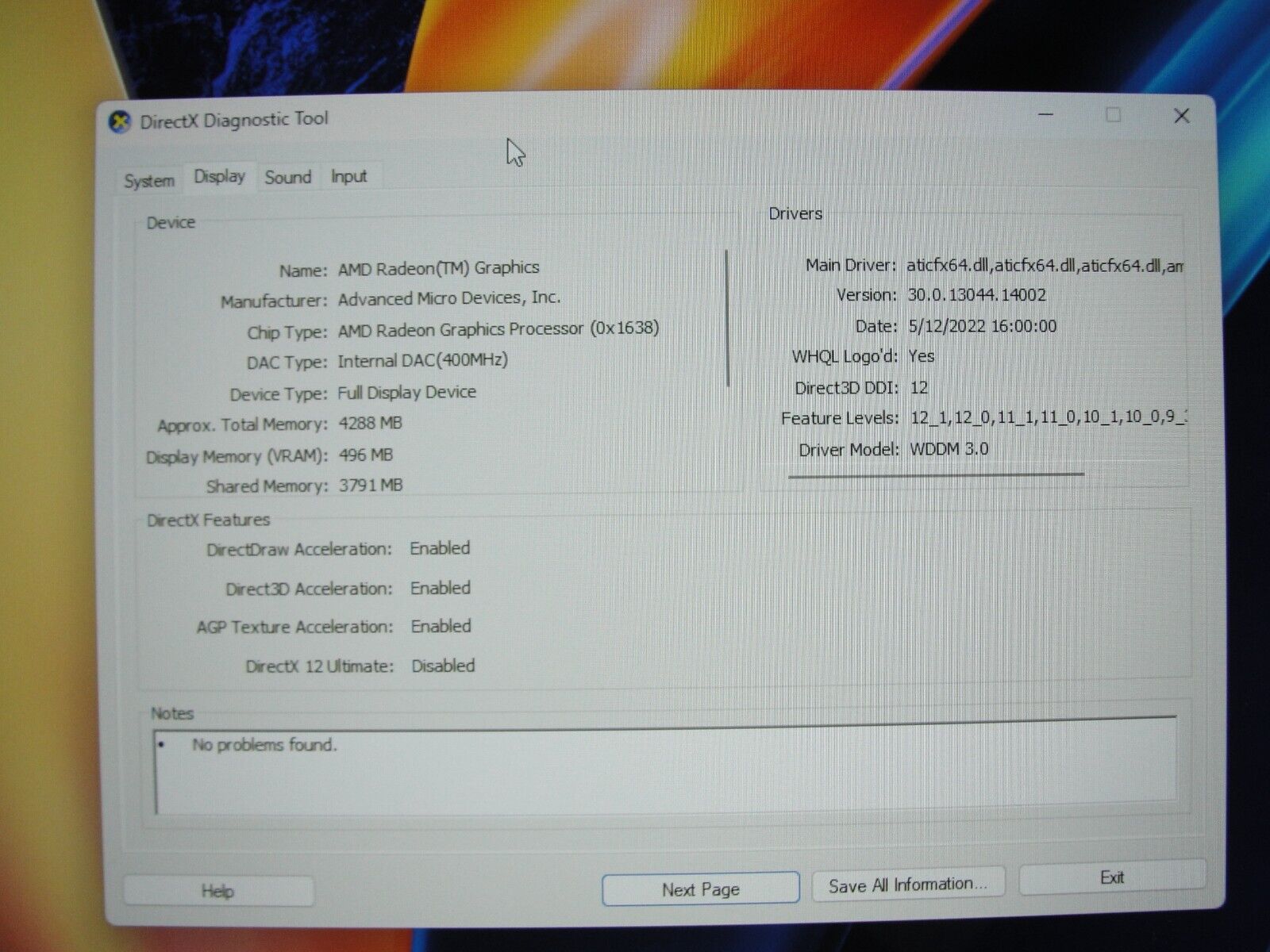This screenshot has height=952, width=1270.
Task: Open the Sound tab
Action: pyautogui.click(x=288, y=177)
